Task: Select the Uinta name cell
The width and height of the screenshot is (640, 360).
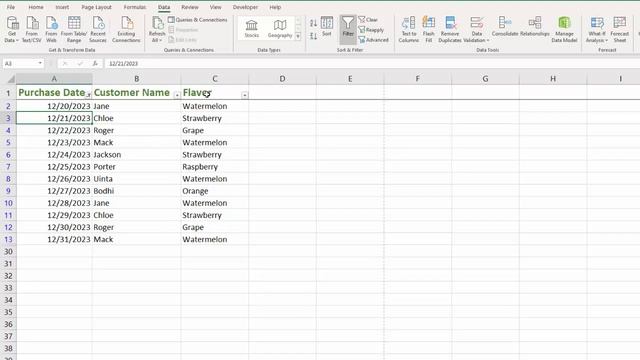Action: click(x=137, y=179)
